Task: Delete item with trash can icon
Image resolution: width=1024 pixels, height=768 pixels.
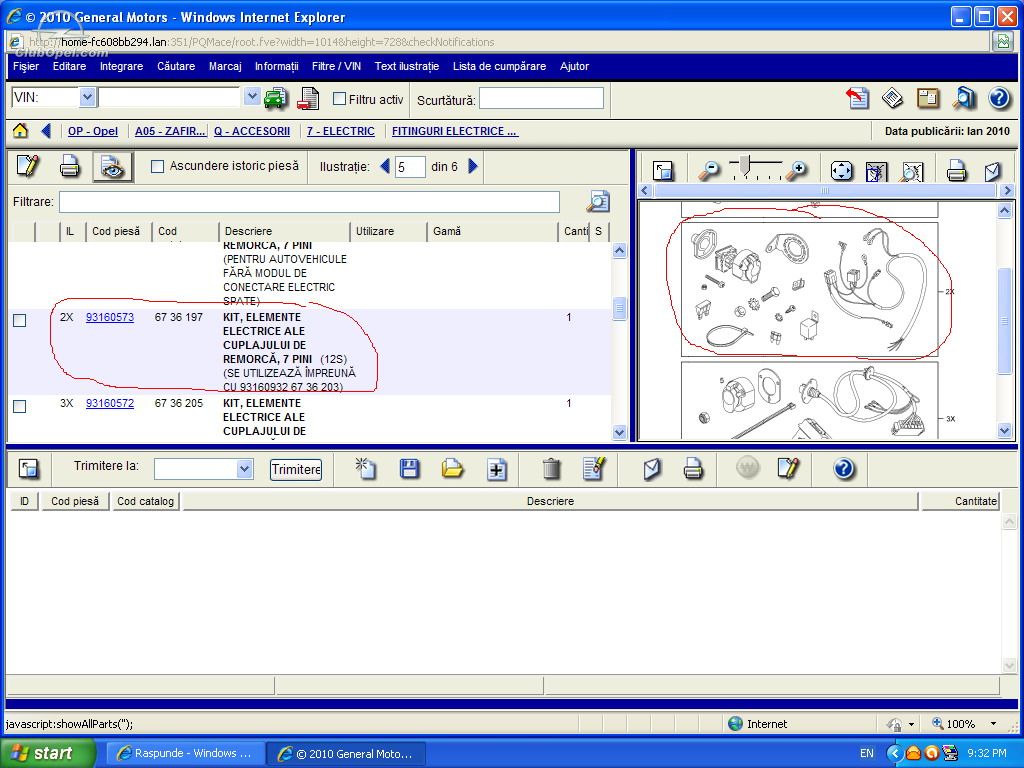Action: click(x=551, y=468)
